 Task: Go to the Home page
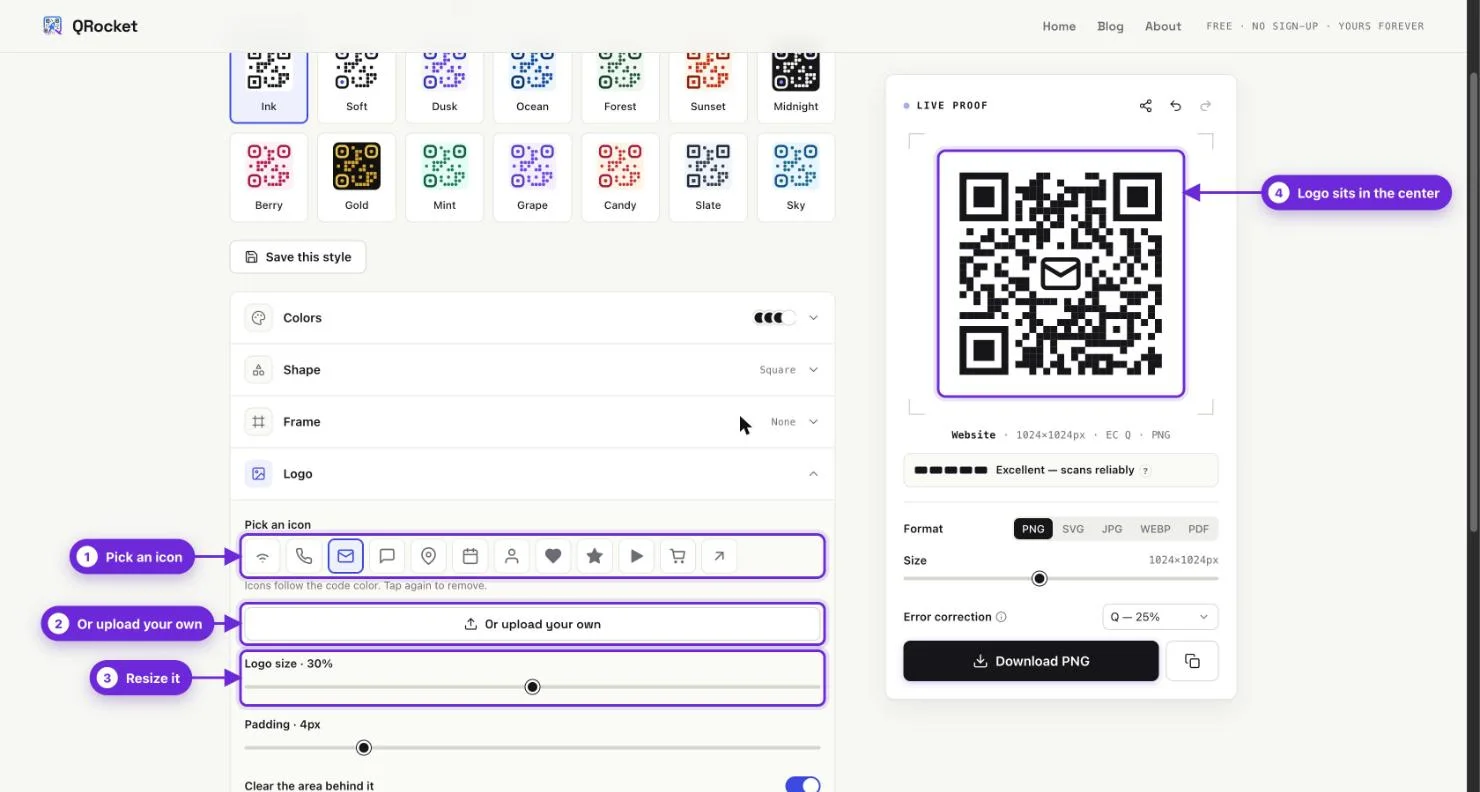[1059, 26]
